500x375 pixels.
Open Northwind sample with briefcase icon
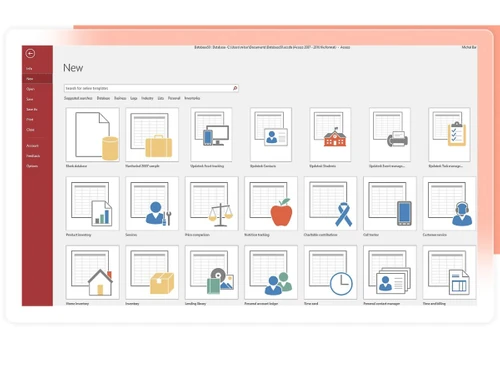(152, 134)
